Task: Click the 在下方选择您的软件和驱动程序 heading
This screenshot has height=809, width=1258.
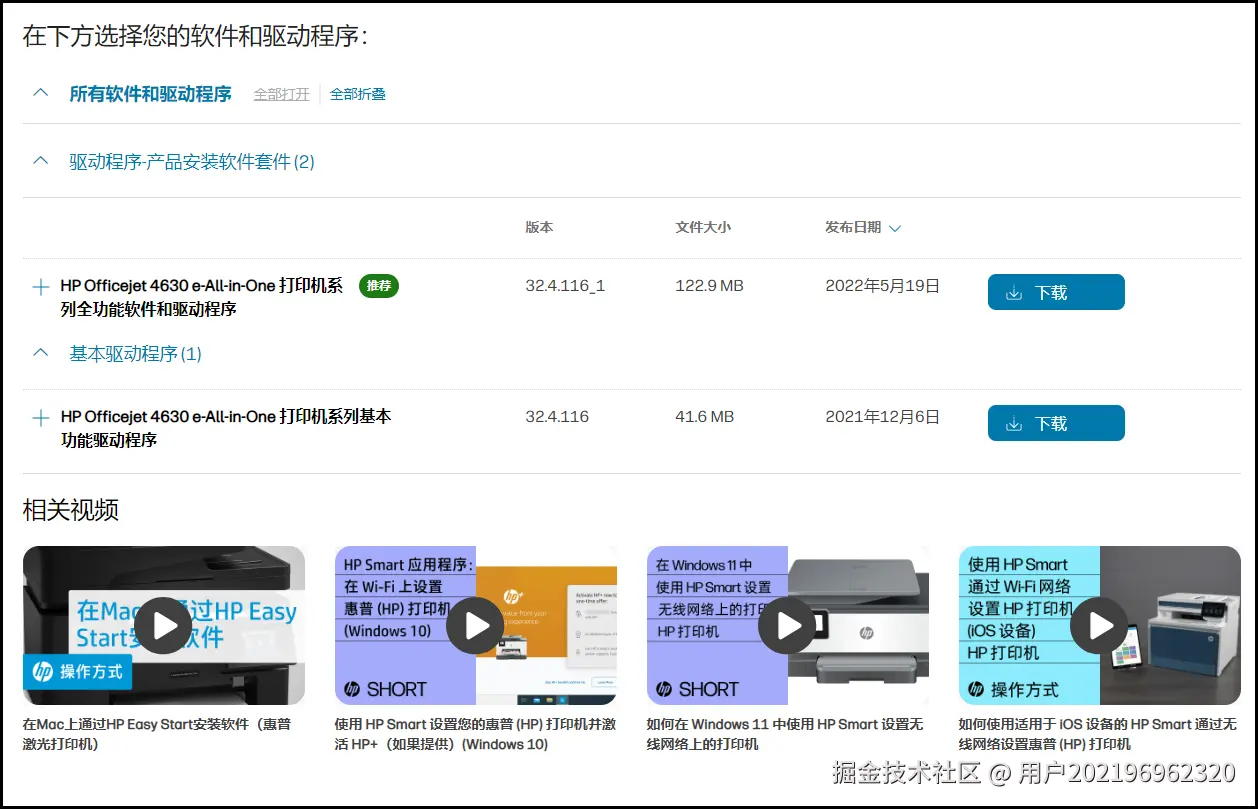Action: [x=196, y=37]
